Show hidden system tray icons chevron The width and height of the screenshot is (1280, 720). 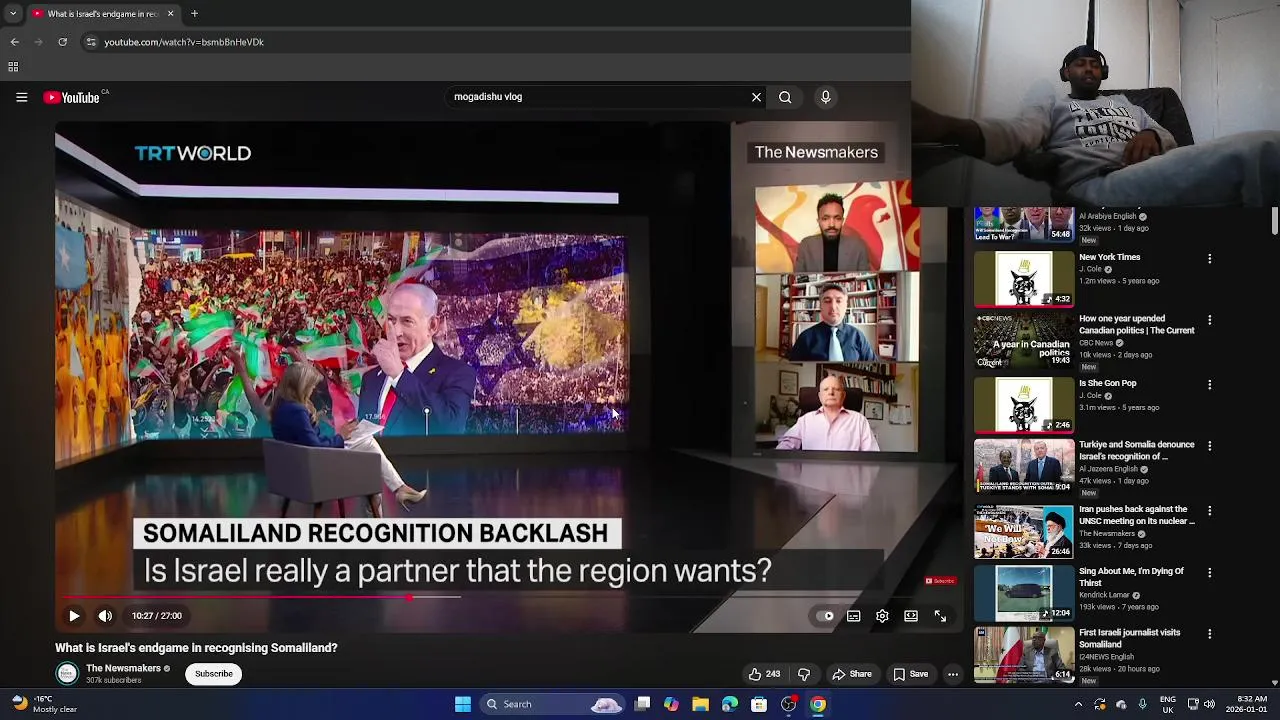[x=1078, y=704]
